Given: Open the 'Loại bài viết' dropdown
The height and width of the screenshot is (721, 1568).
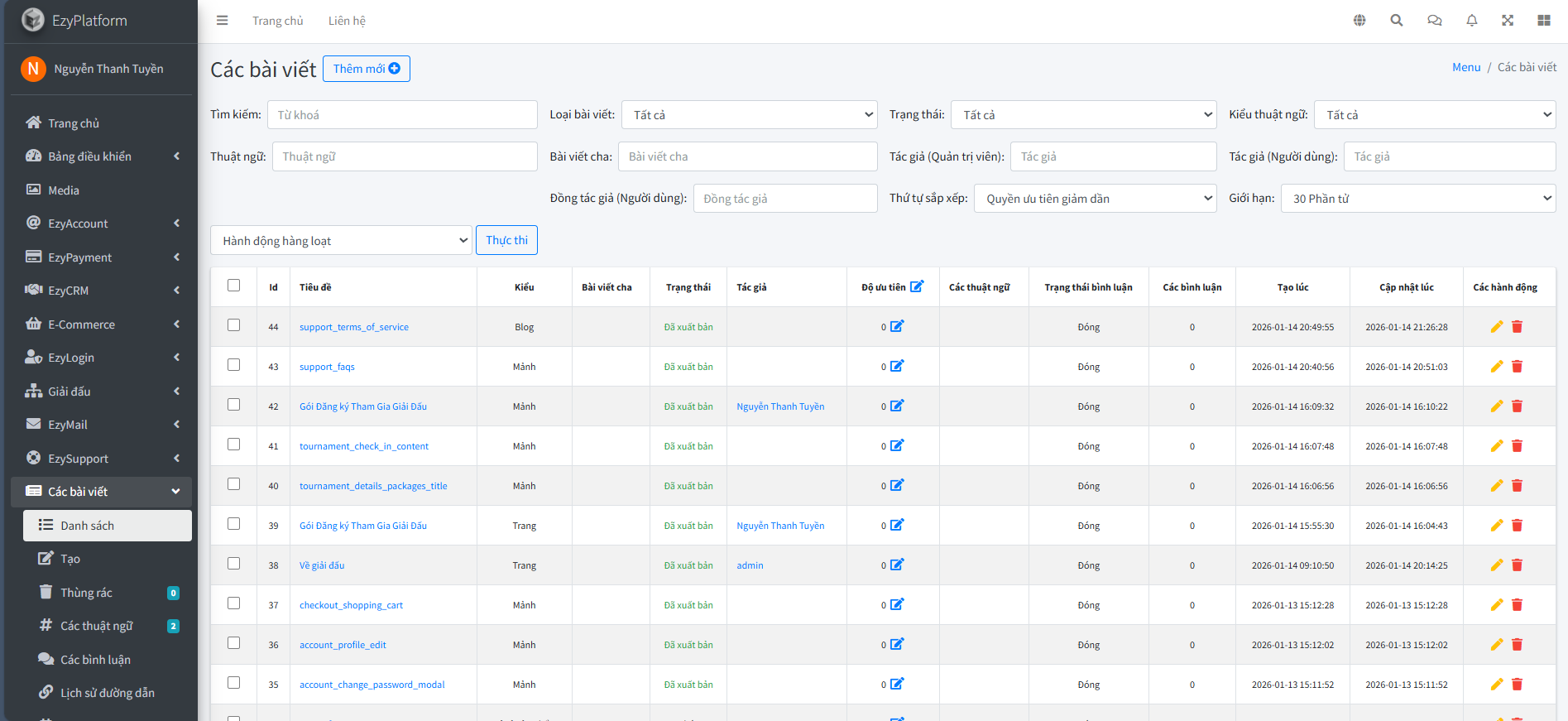Looking at the screenshot, I should [x=749, y=115].
